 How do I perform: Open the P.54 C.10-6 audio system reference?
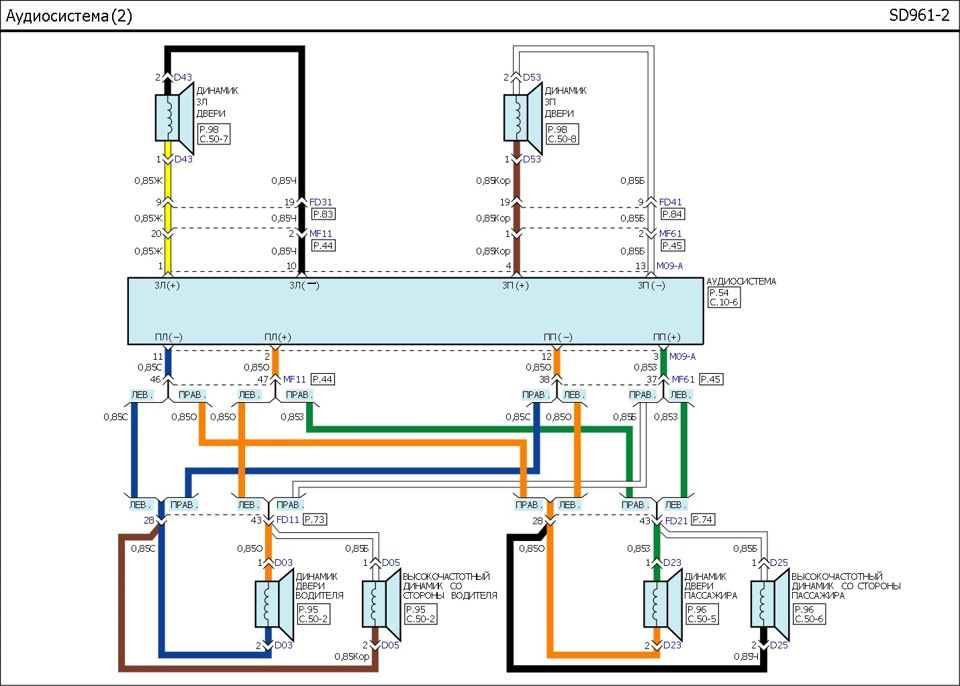(x=723, y=297)
